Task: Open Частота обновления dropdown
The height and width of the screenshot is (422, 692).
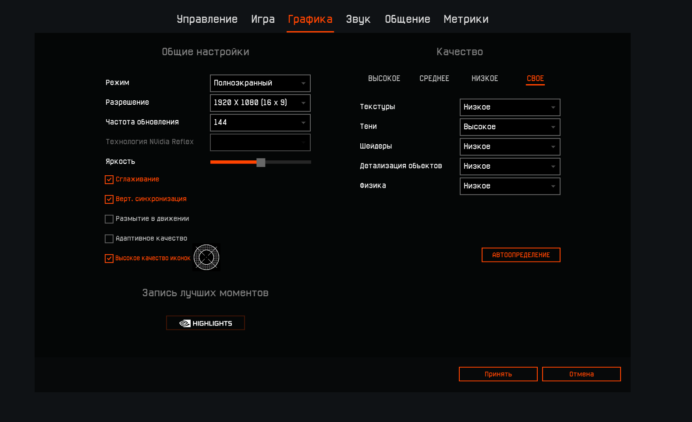Action: click(x=260, y=122)
